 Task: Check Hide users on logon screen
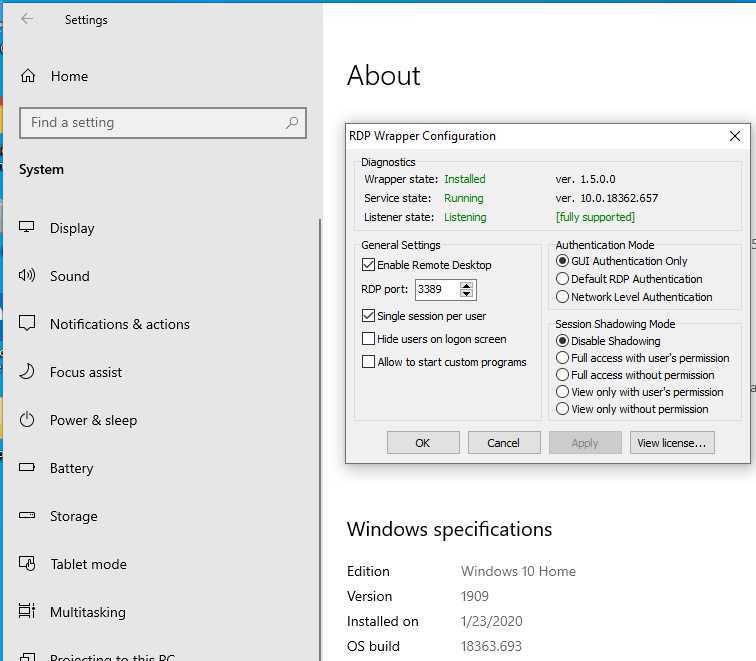[x=368, y=339]
